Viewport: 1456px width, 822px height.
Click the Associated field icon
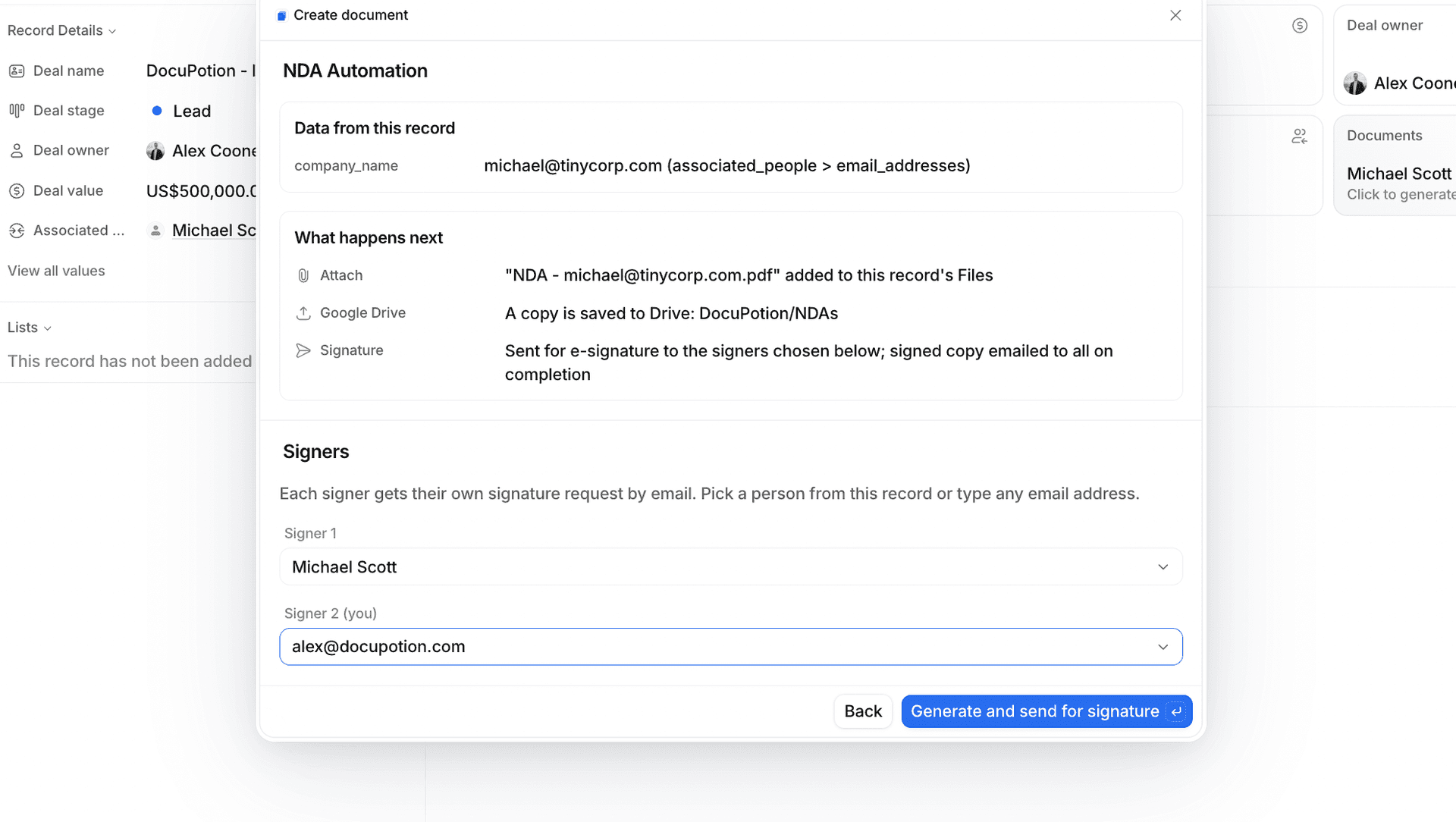pos(17,231)
